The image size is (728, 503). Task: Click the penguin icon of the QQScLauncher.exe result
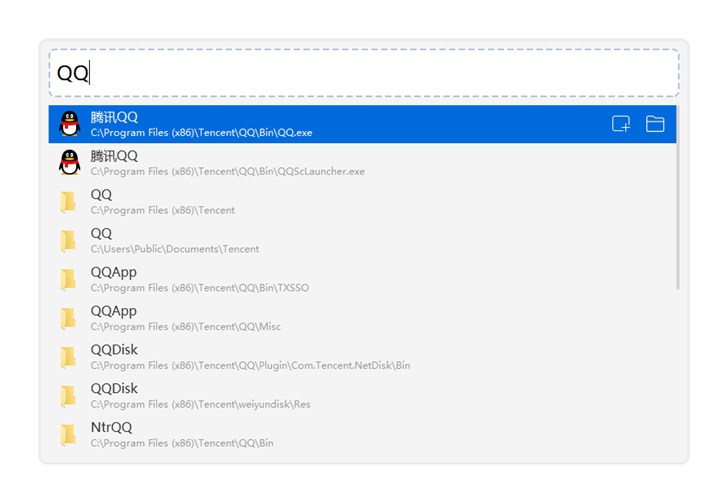[70, 163]
